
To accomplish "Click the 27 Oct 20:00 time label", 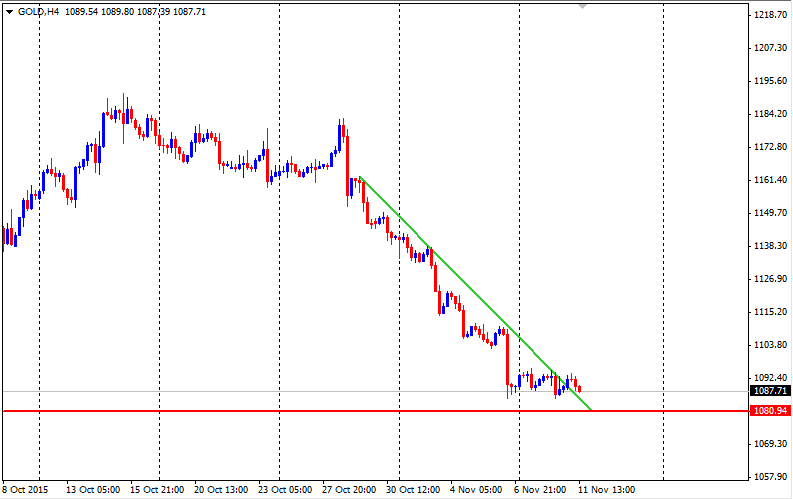I will [349, 489].
